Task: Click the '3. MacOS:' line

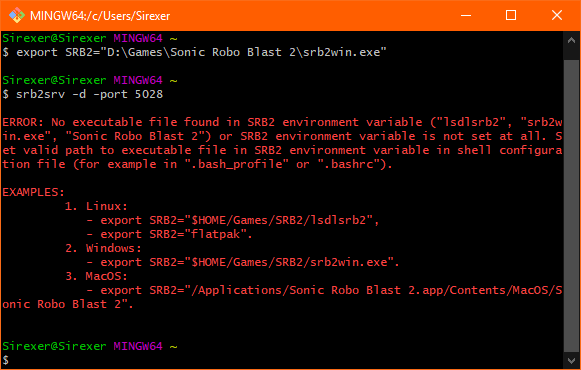Action: (x=96, y=276)
